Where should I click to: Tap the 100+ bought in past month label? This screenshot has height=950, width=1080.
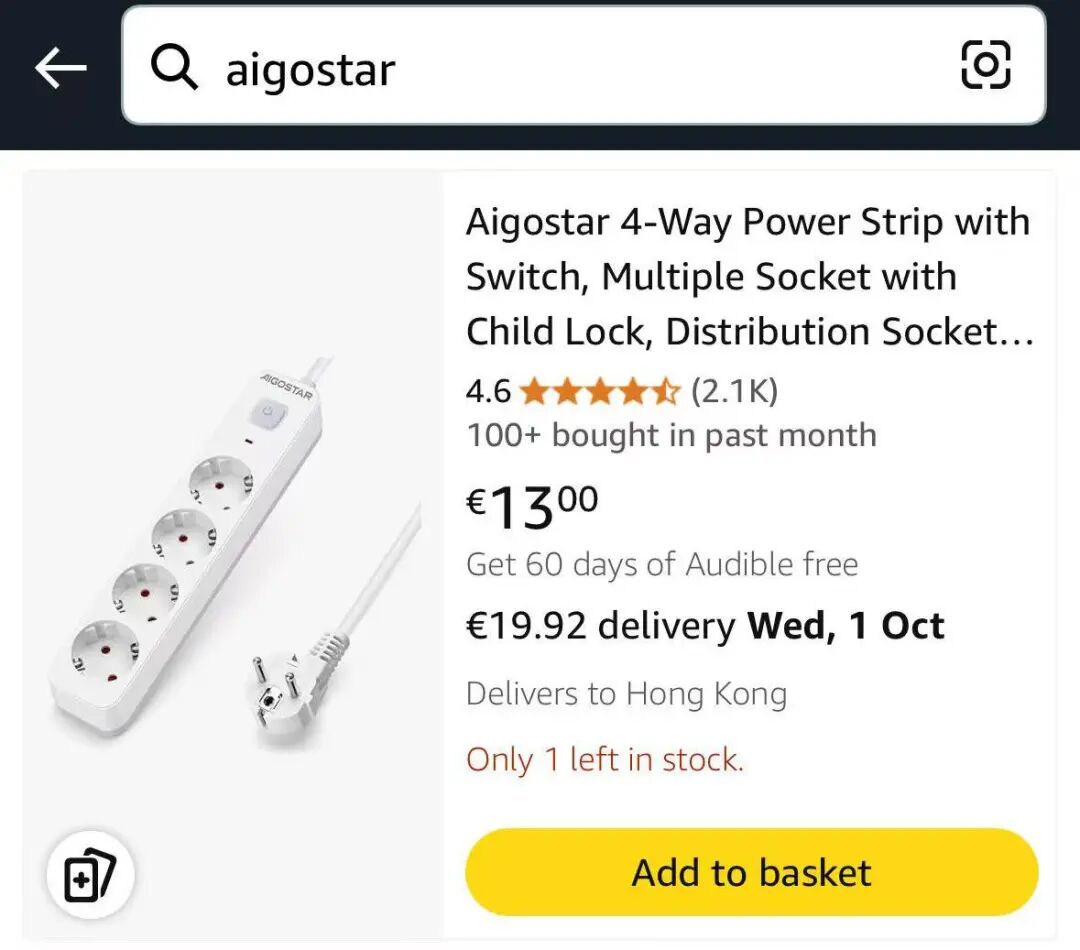tap(671, 436)
